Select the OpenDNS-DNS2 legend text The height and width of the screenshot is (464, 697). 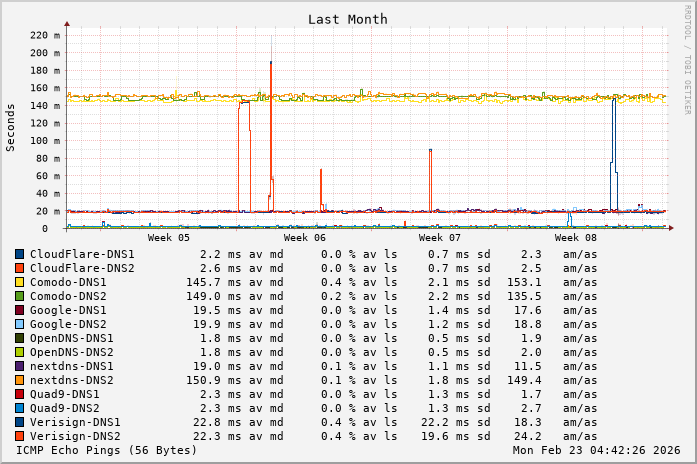[71, 353]
